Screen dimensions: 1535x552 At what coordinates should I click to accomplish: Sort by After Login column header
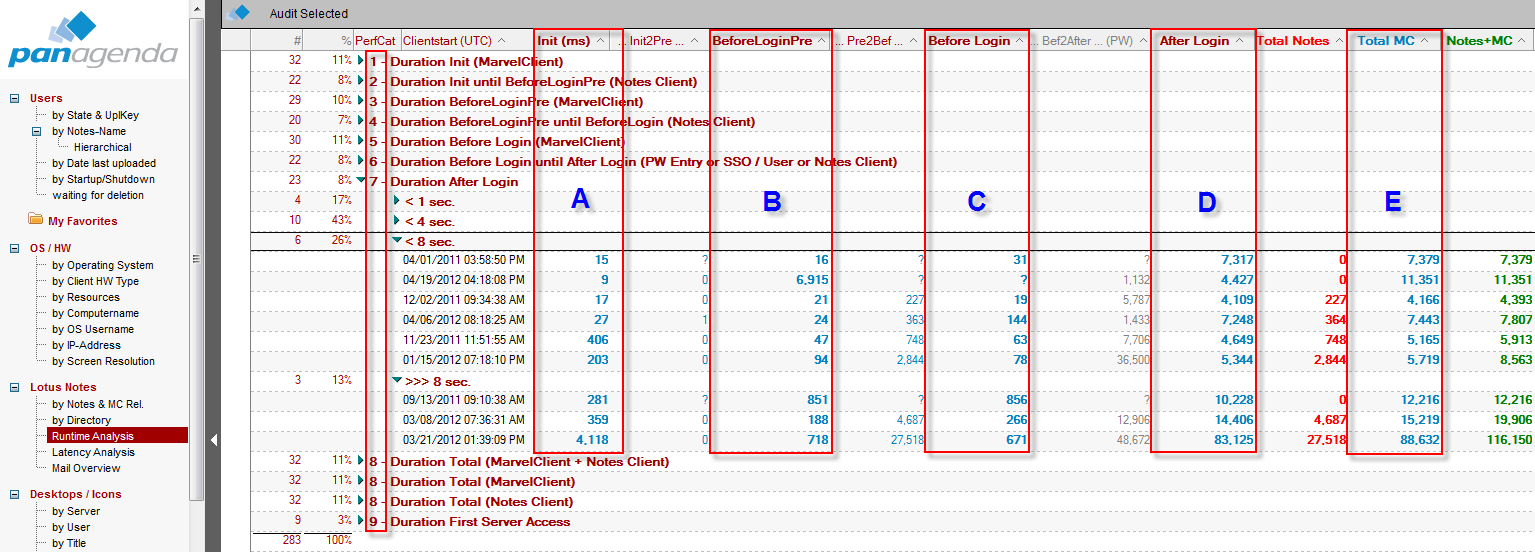point(1201,41)
